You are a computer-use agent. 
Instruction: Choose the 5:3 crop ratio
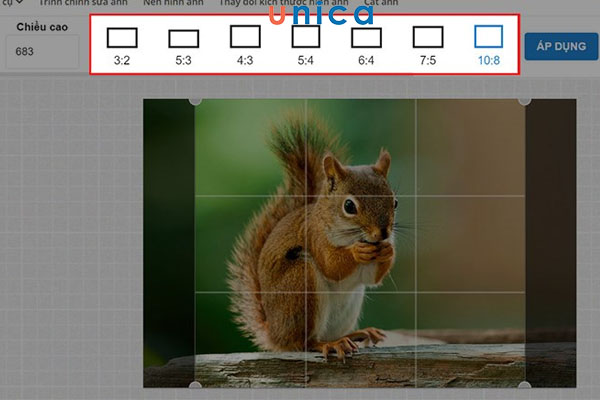click(184, 47)
